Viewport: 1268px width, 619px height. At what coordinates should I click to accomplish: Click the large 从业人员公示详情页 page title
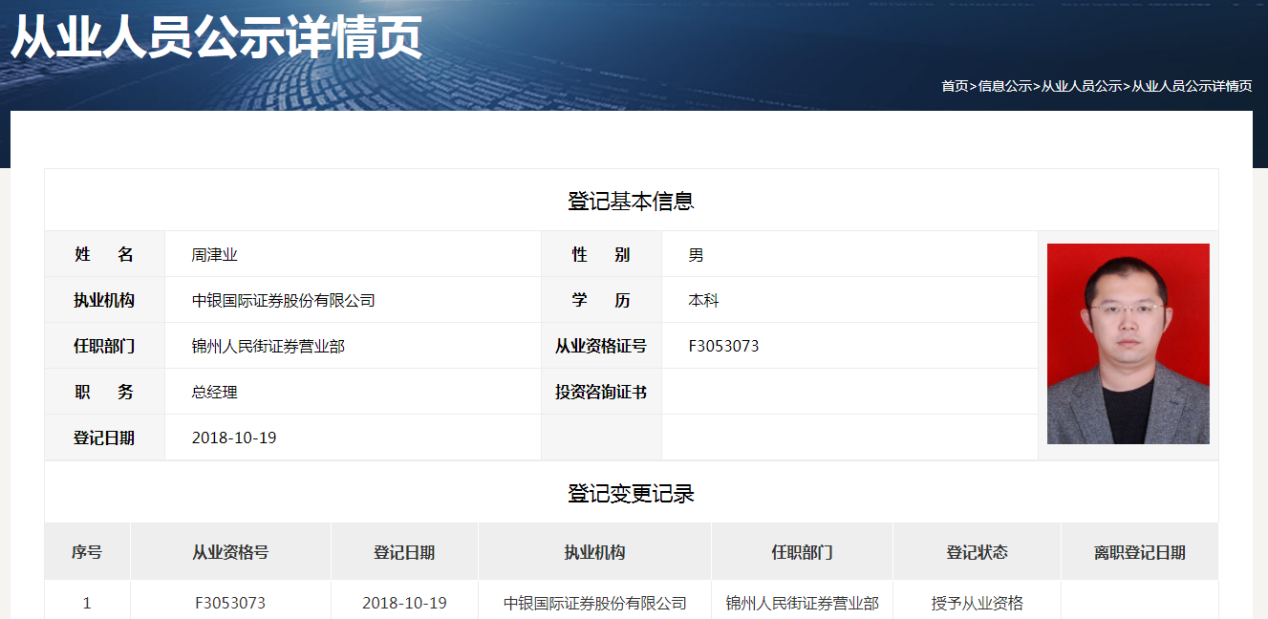(x=216, y=38)
